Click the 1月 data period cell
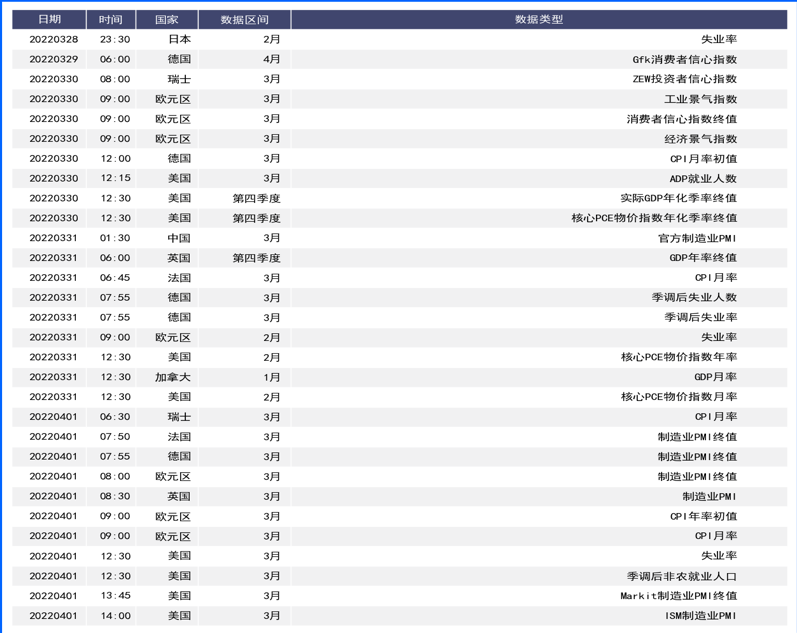 (x=272, y=377)
